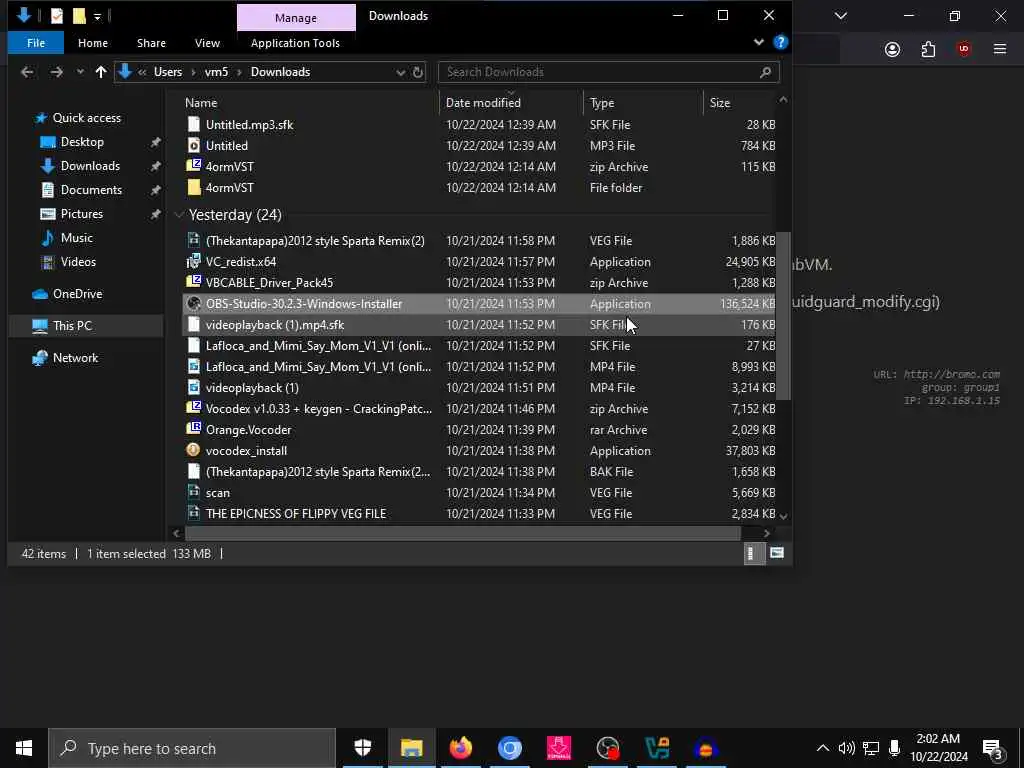Viewport: 1024px width, 768px height.
Task: Open the browser extensions puzzle icon
Action: point(928,49)
